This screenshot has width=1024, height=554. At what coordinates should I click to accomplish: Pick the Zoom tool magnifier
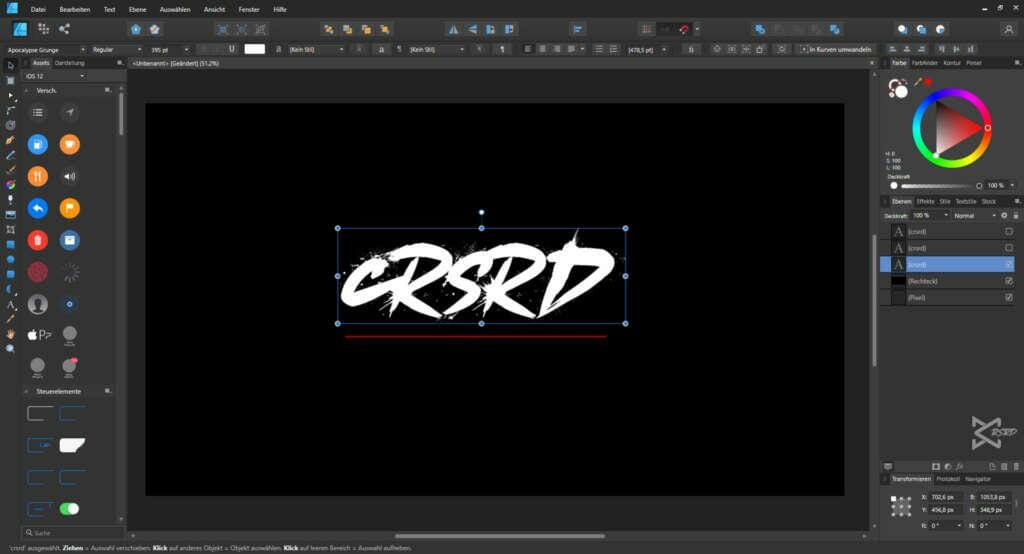pyautogui.click(x=11, y=349)
